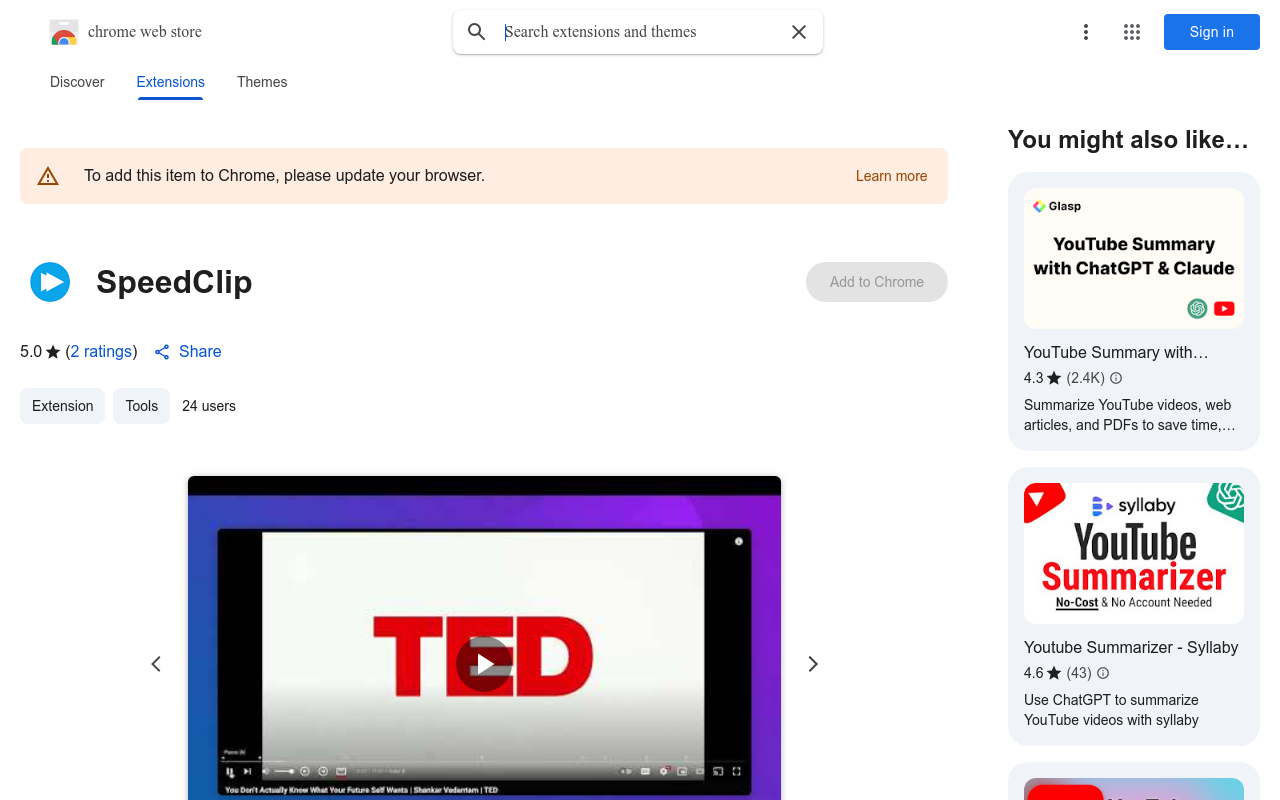
Task: Click the Share link
Action: [188, 352]
